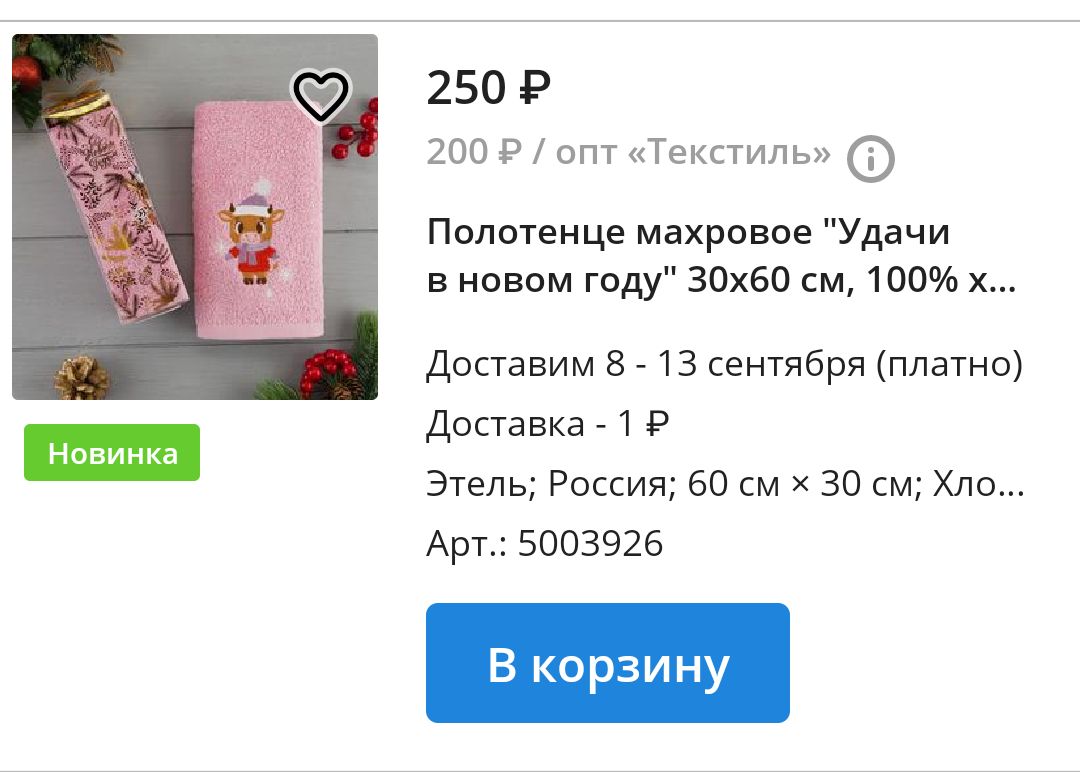Add the towel to favorites with heart icon

click(321, 95)
